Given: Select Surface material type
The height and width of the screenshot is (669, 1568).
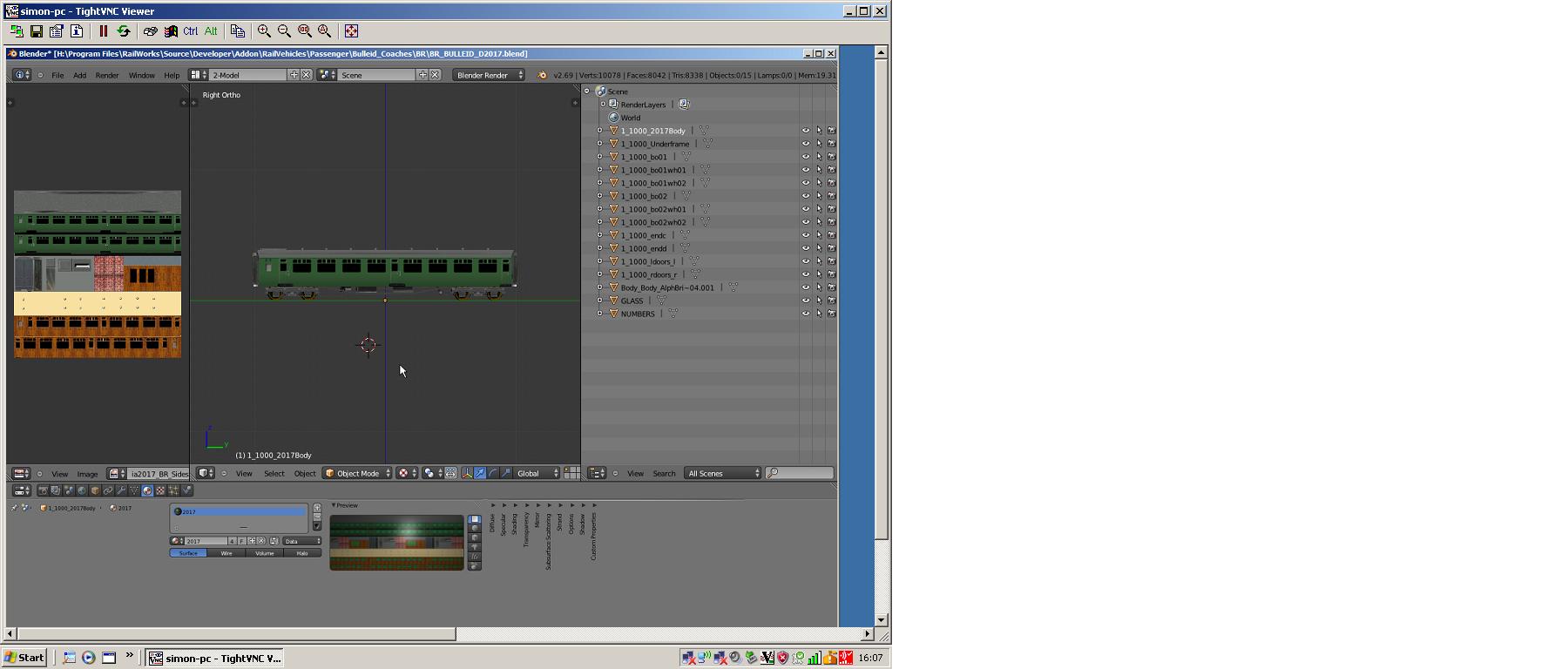Looking at the screenshot, I should point(188,553).
